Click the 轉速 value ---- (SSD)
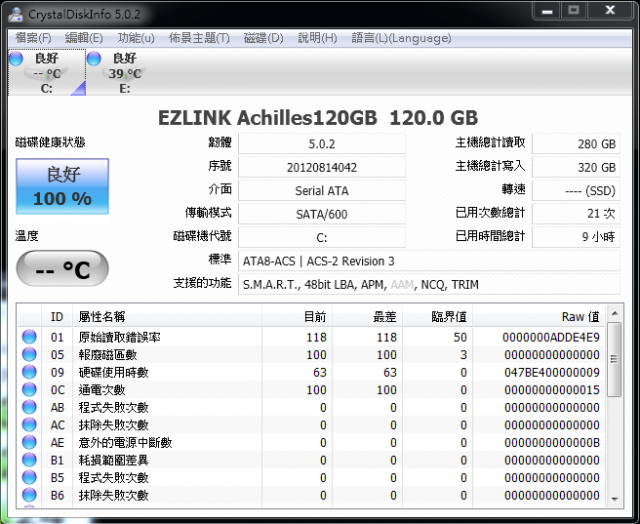Viewport: 640px width, 524px height. [x=576, y=191]
